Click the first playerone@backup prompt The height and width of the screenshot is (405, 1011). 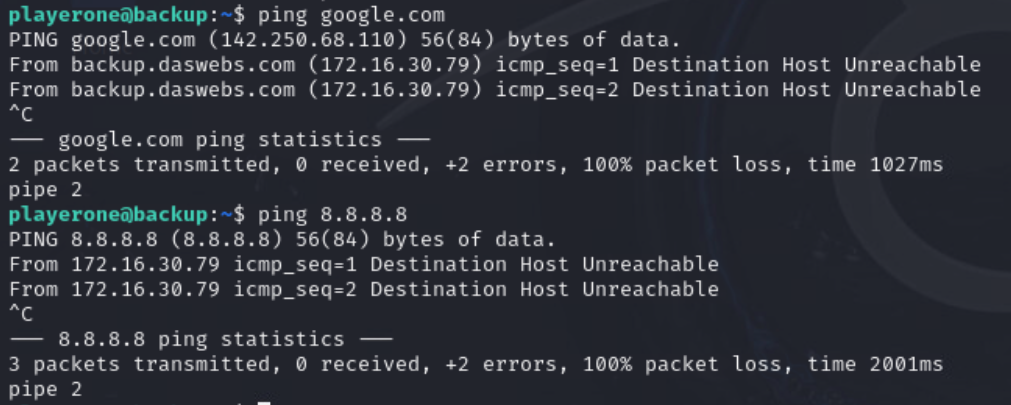109,15
